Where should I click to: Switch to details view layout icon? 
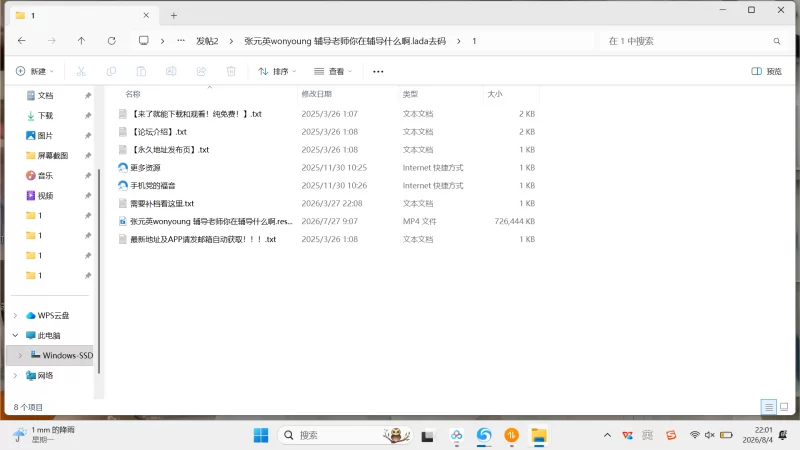768,407
